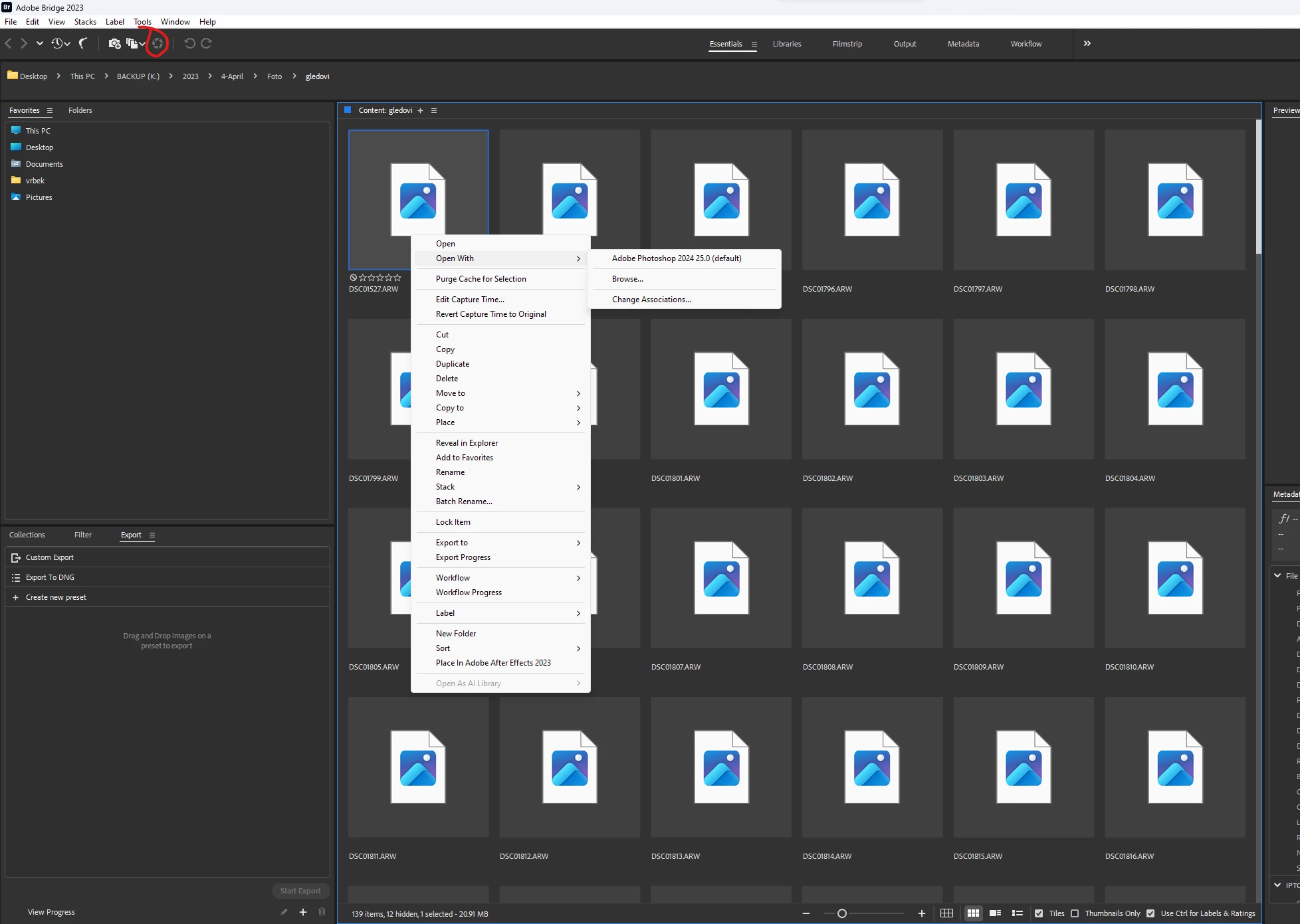Enable the Thumbnails Only checkbox

coord(1075,913)
